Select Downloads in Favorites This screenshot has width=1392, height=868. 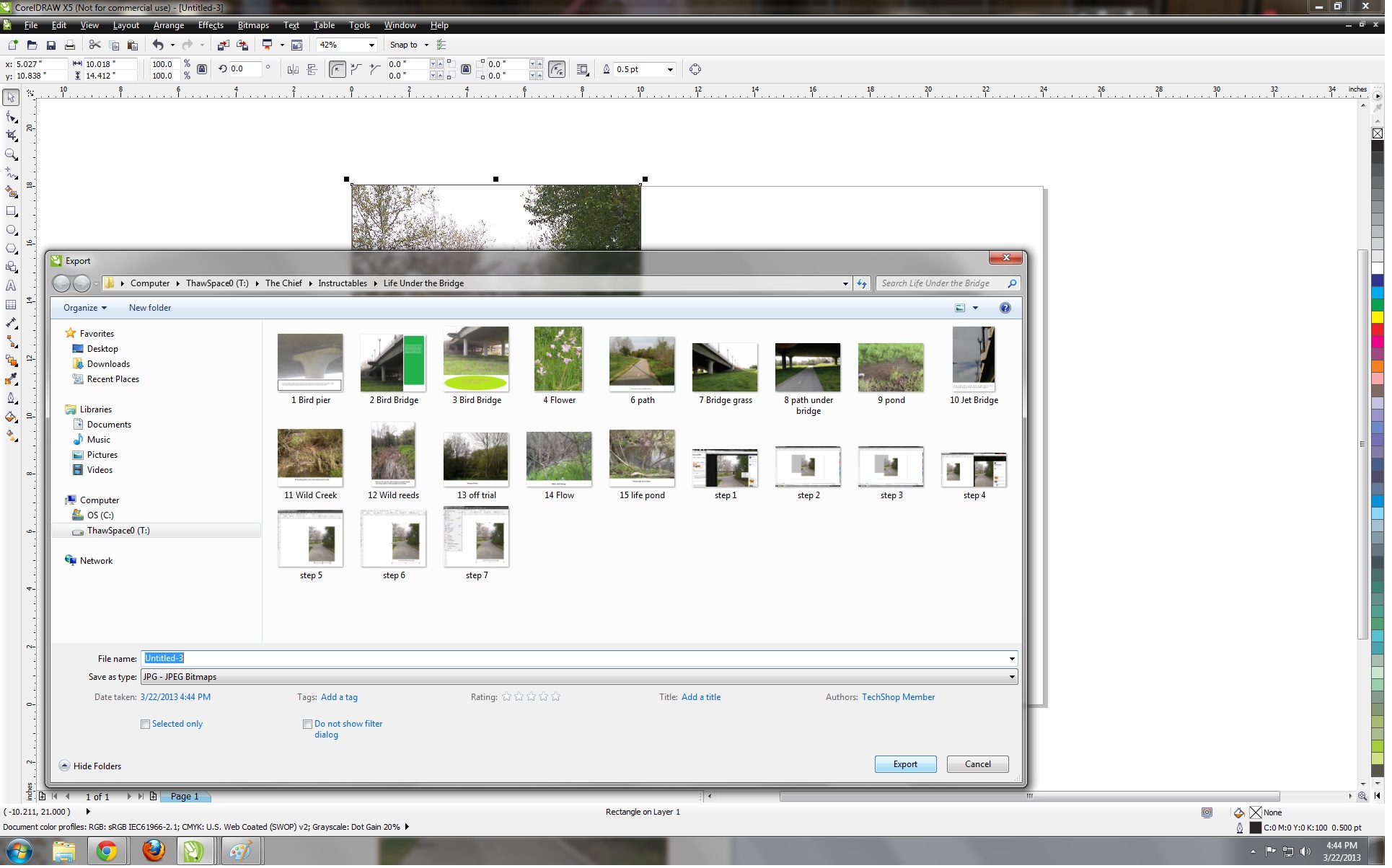(109, 366)
